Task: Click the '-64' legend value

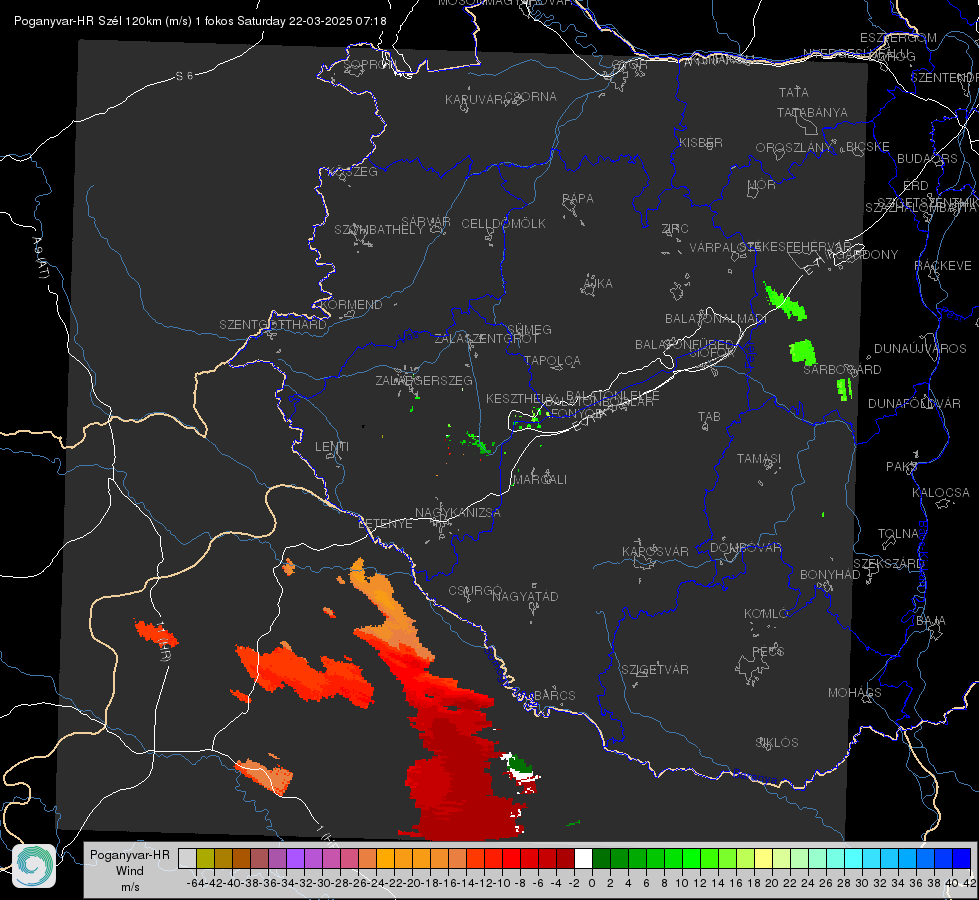Action: click(x=195, y=883)
